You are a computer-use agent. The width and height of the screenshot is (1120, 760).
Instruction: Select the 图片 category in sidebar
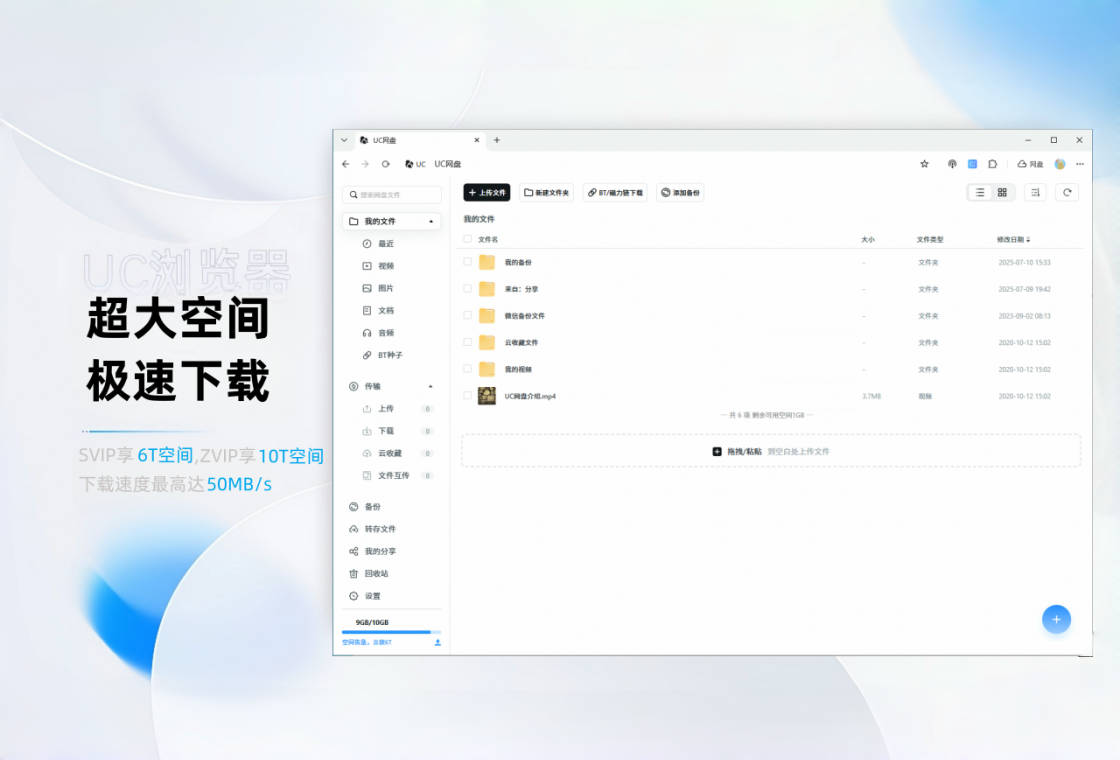(x=385, y=288)
